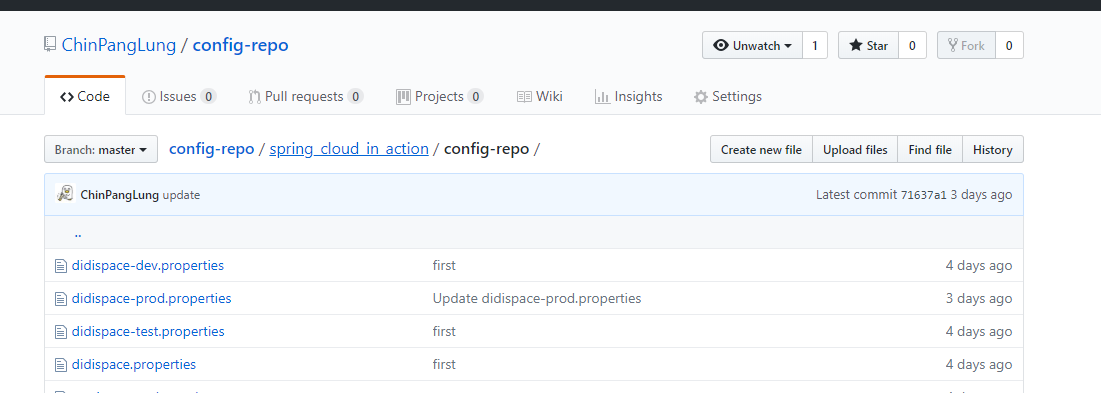Switch to the Insights tab
The image size is (1101, 393).
628,96
